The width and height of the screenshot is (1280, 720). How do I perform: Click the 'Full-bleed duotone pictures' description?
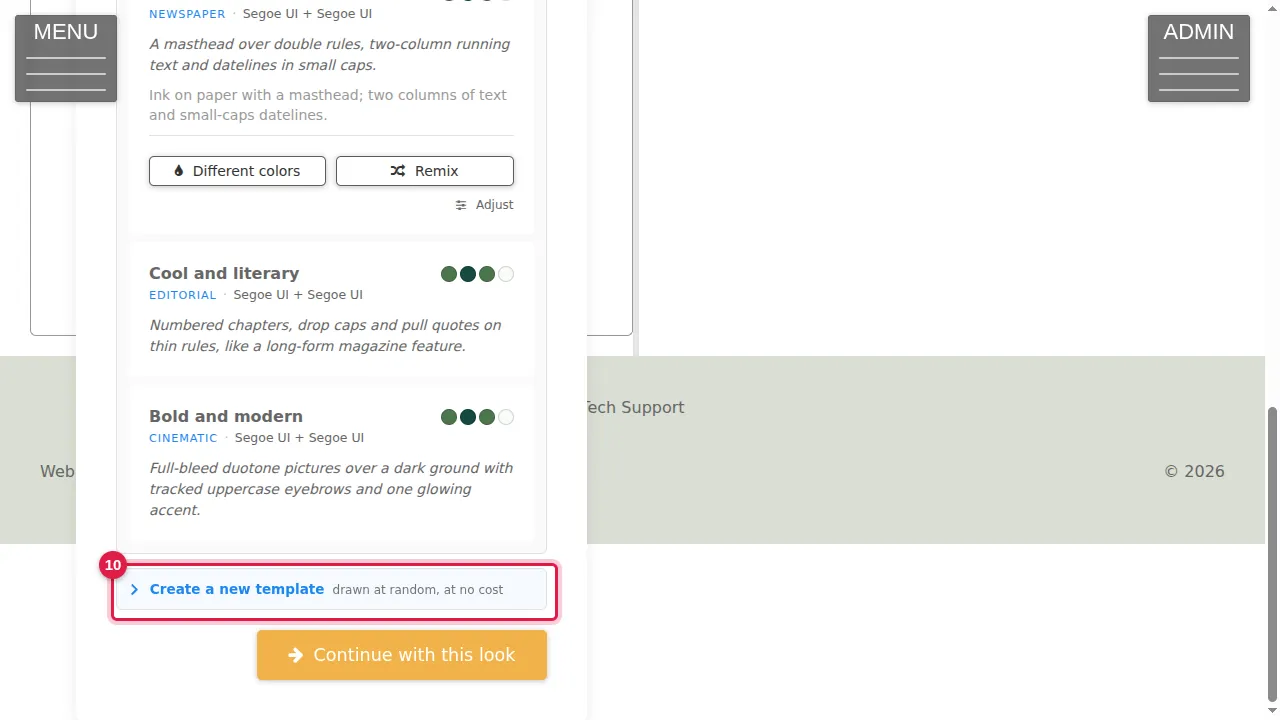click(331, 489)
